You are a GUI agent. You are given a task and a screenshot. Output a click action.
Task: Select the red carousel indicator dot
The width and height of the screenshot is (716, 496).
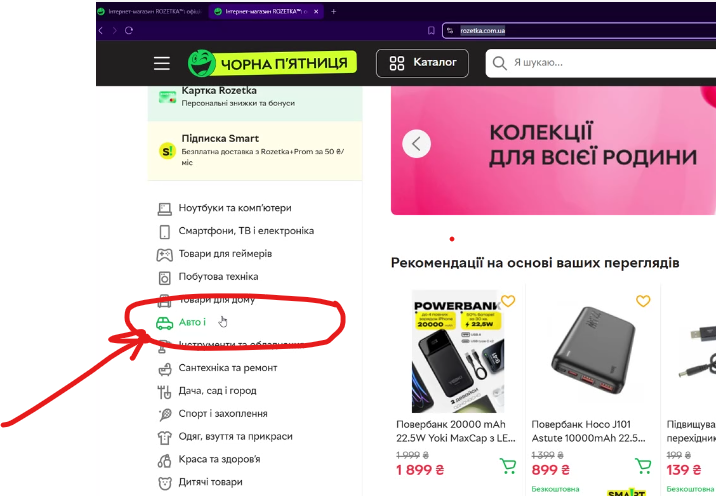[x=452, y=239]
